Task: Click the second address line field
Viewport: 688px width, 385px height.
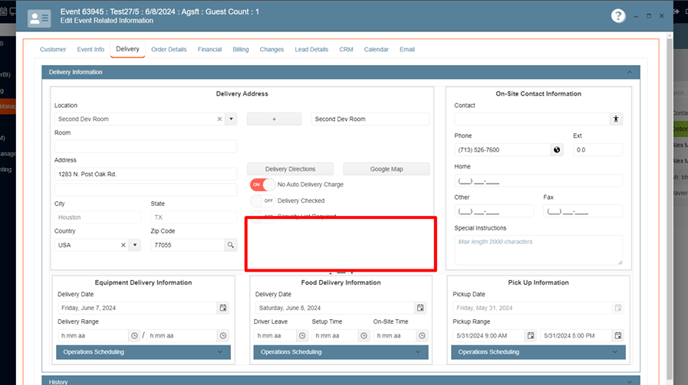Action: click(146, 190)
